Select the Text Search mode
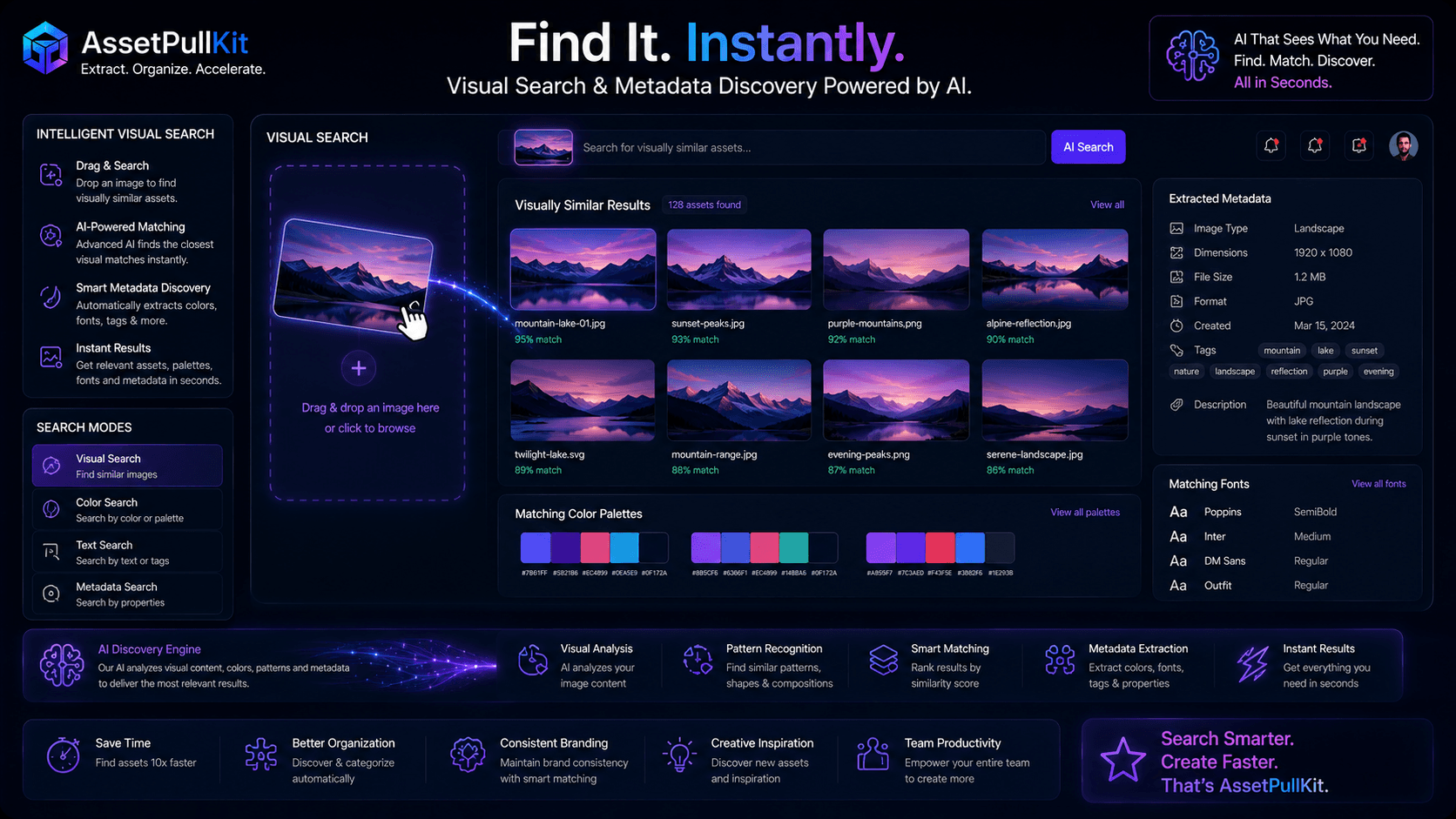This screenshot has width=1456, height=819. coord(127,552)
